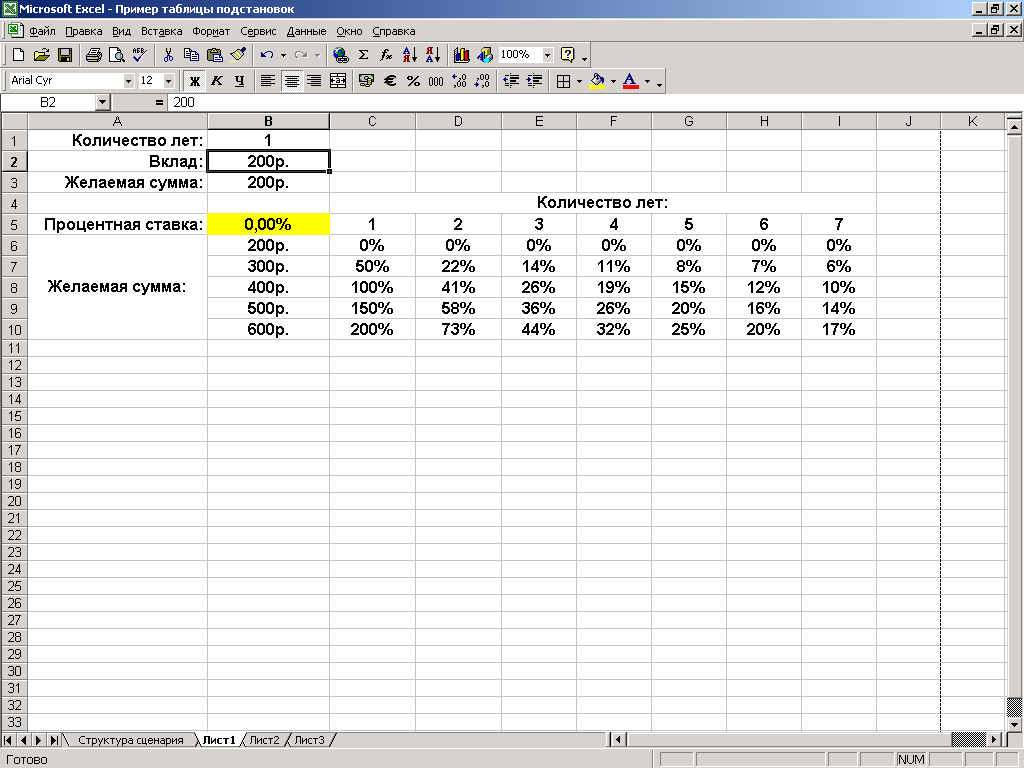
Task: Open a file with the Open folder icon
Action: click(x=42, y=55)
